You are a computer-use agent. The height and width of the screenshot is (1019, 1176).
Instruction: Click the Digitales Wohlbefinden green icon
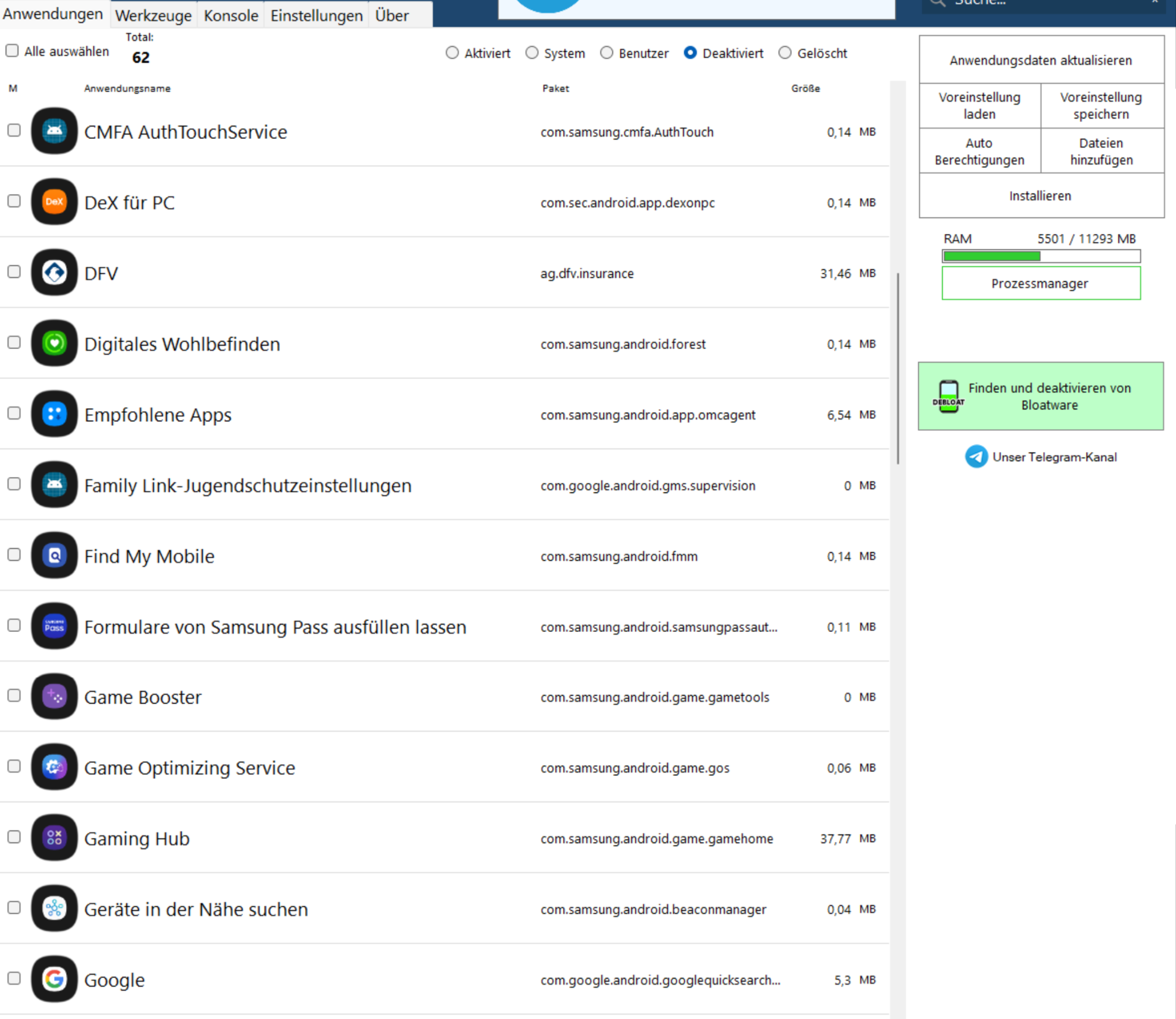click(54, 343)
